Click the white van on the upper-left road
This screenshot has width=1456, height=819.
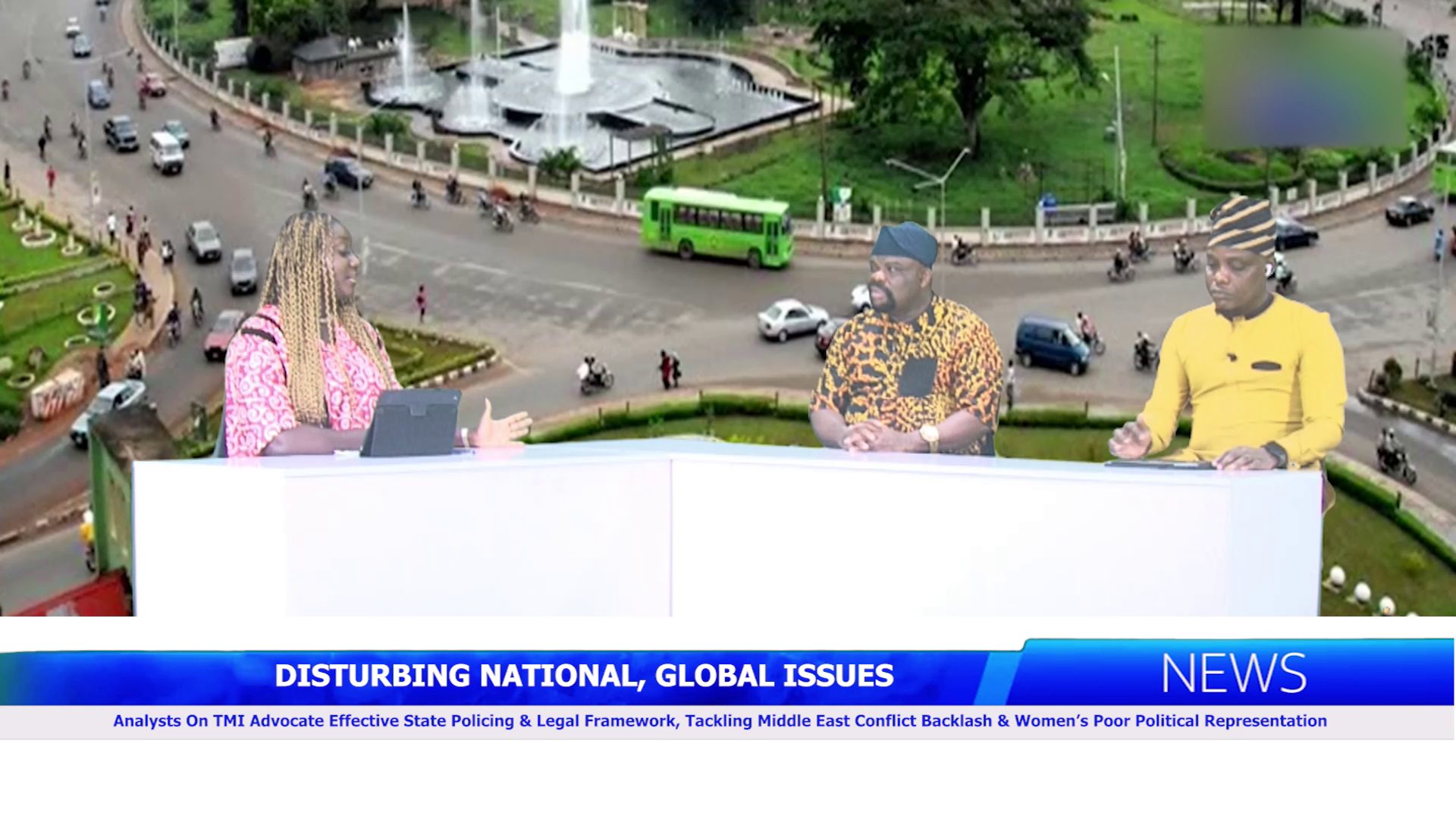166,152
